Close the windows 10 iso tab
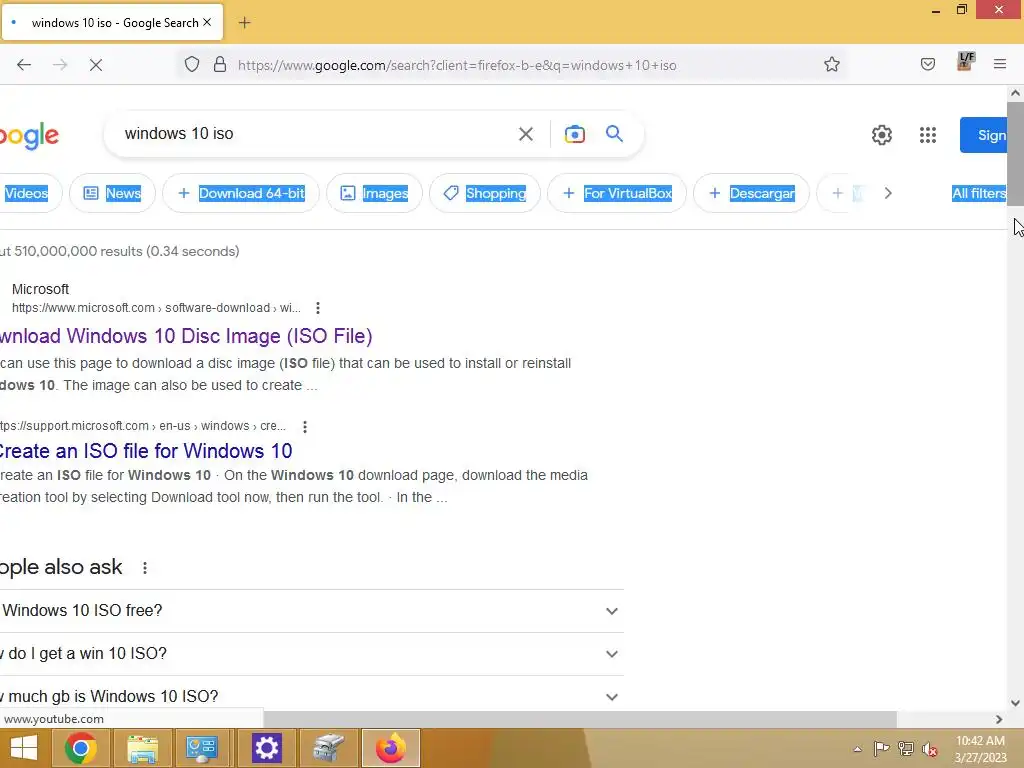The image size is (1024, 768). point(207,22)
